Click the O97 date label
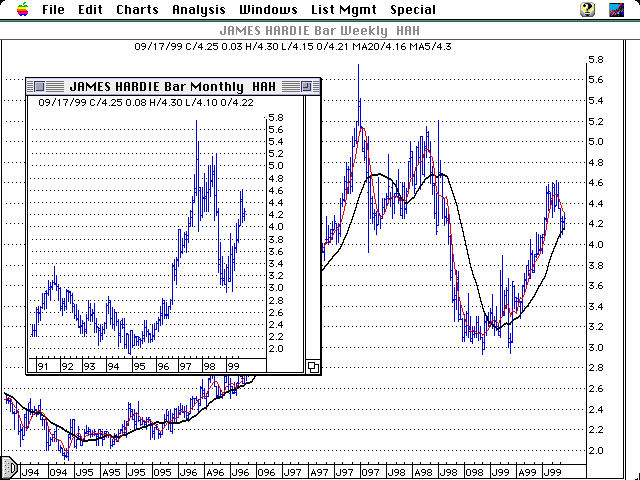The width and height of the screenshot is (640, 480). coord(370,473)
